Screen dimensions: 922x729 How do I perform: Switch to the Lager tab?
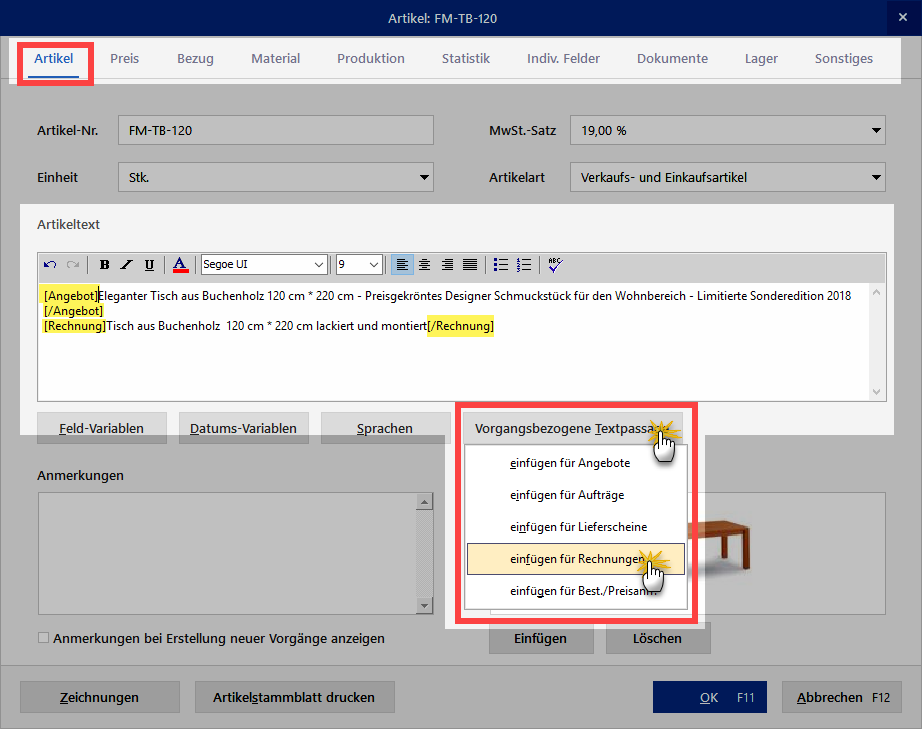click(x=761, y=59)
